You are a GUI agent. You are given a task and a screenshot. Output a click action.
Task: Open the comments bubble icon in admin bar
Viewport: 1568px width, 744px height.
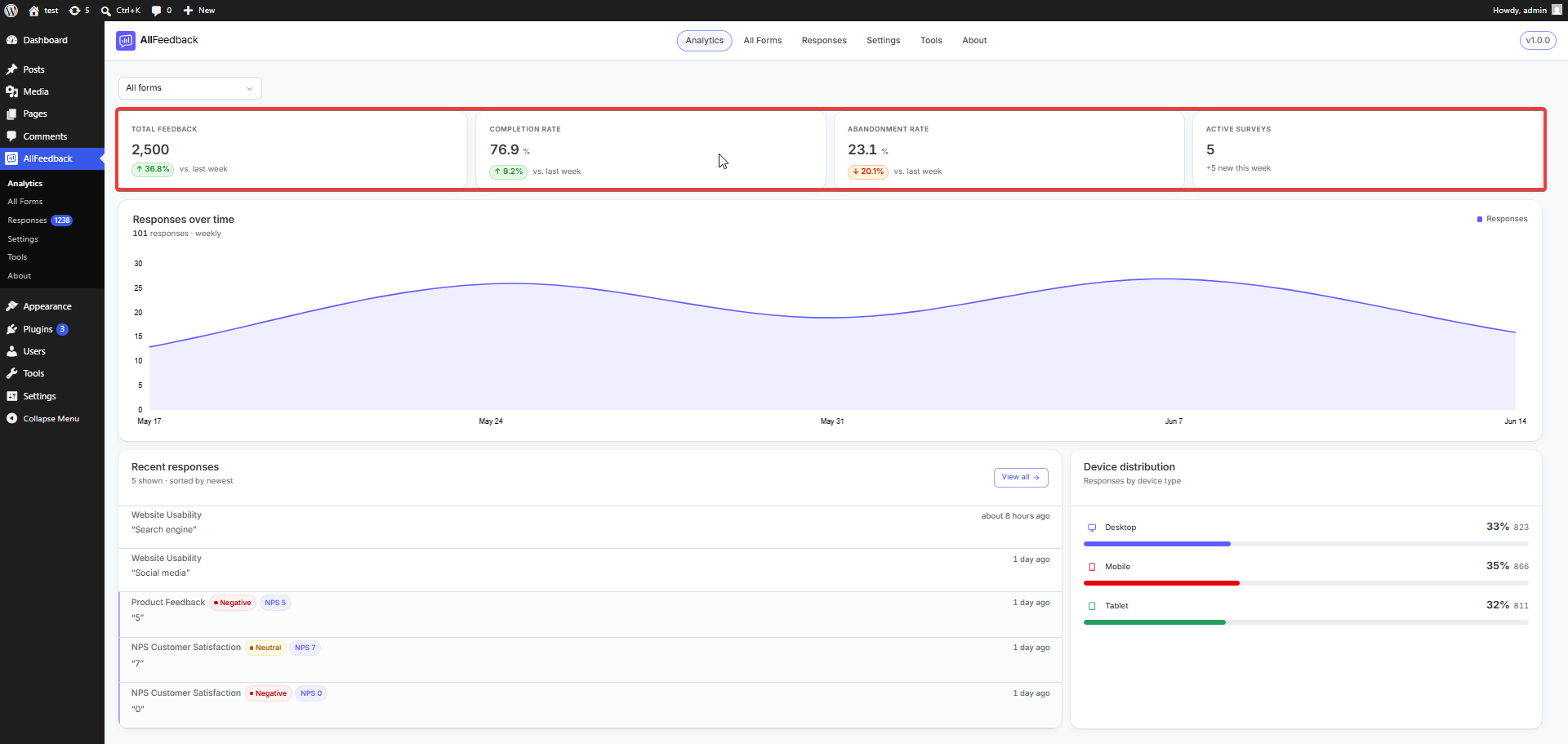point(156,11)
